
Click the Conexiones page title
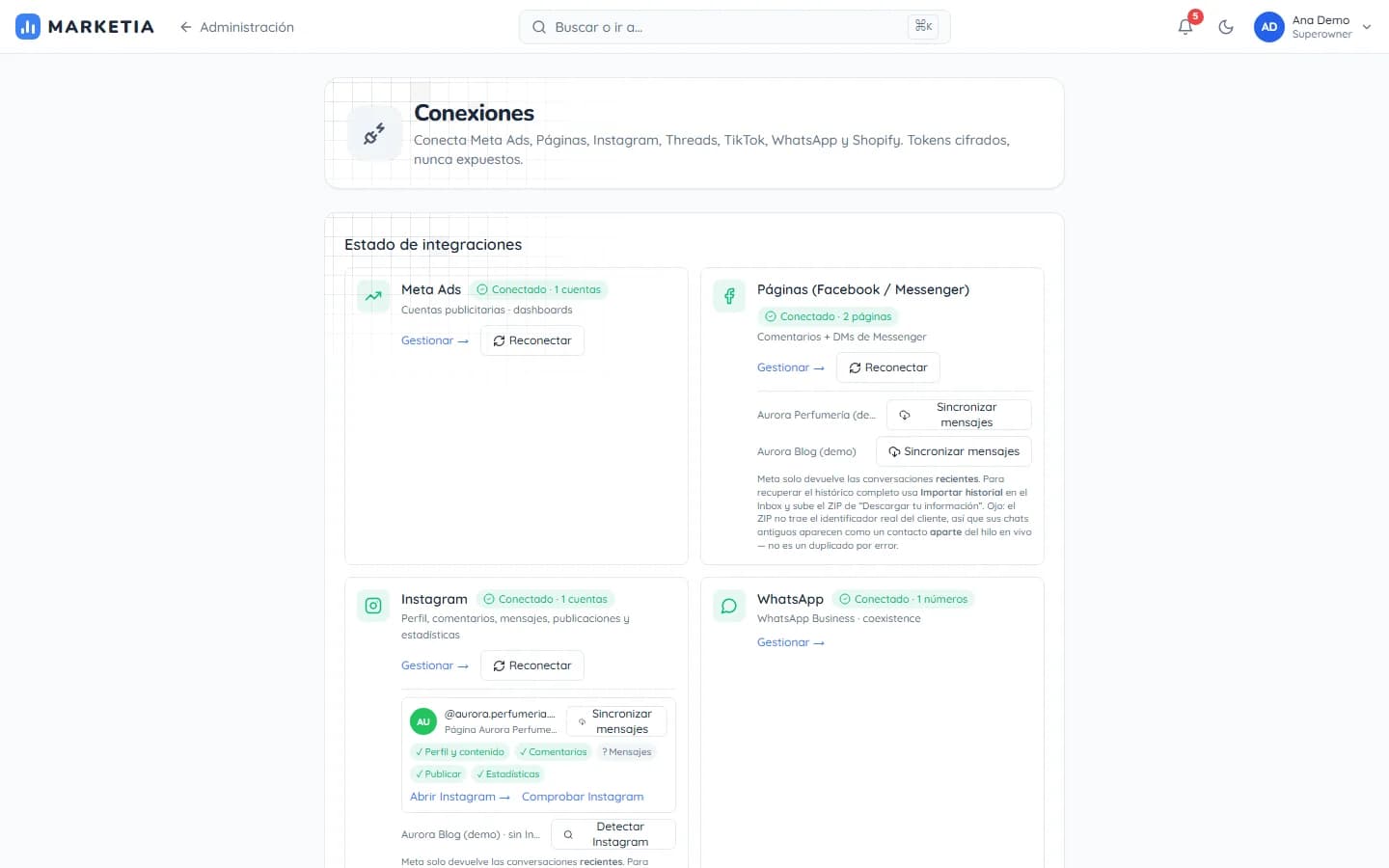(474, 113)
